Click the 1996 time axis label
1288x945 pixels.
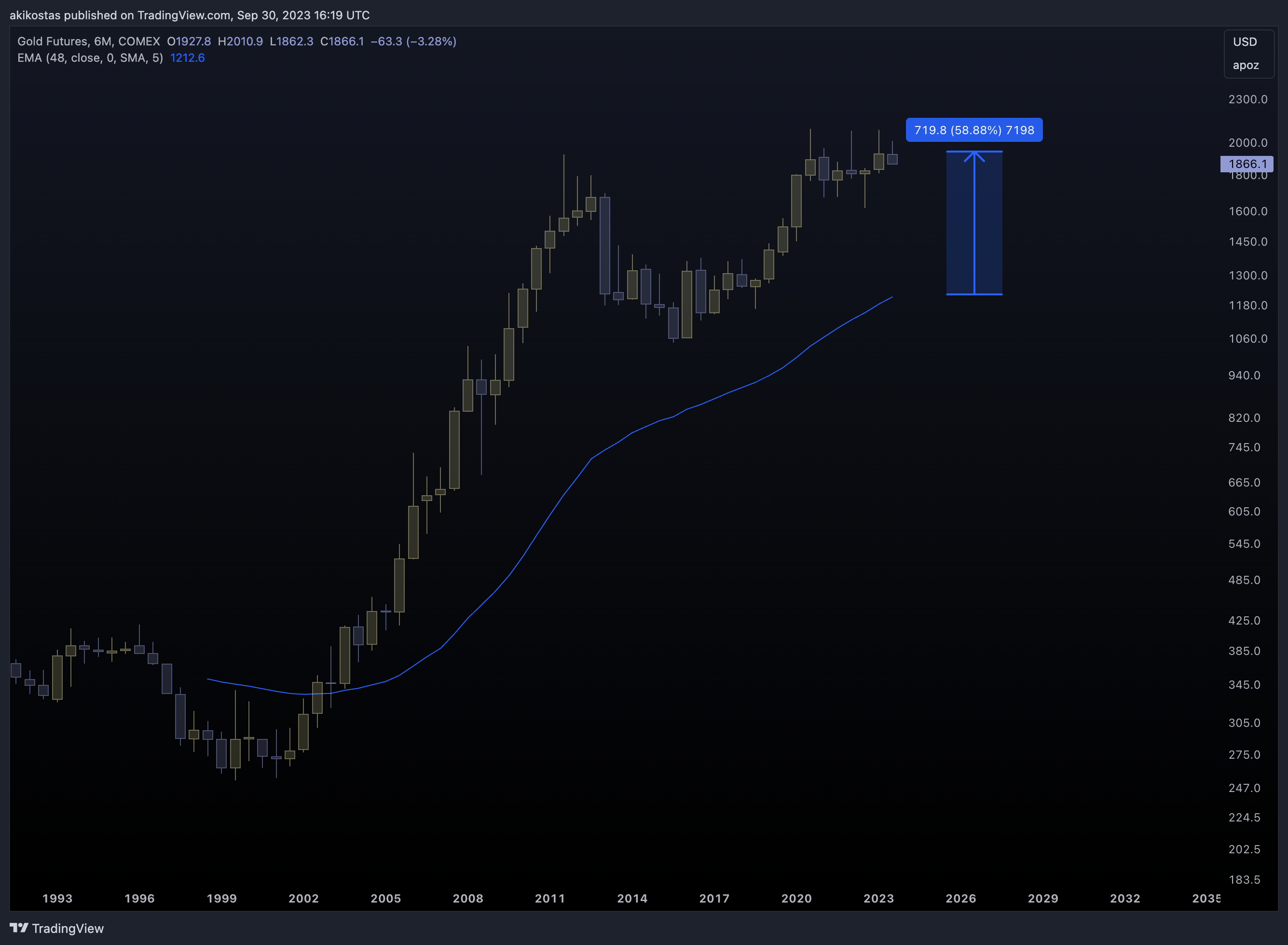139,899
